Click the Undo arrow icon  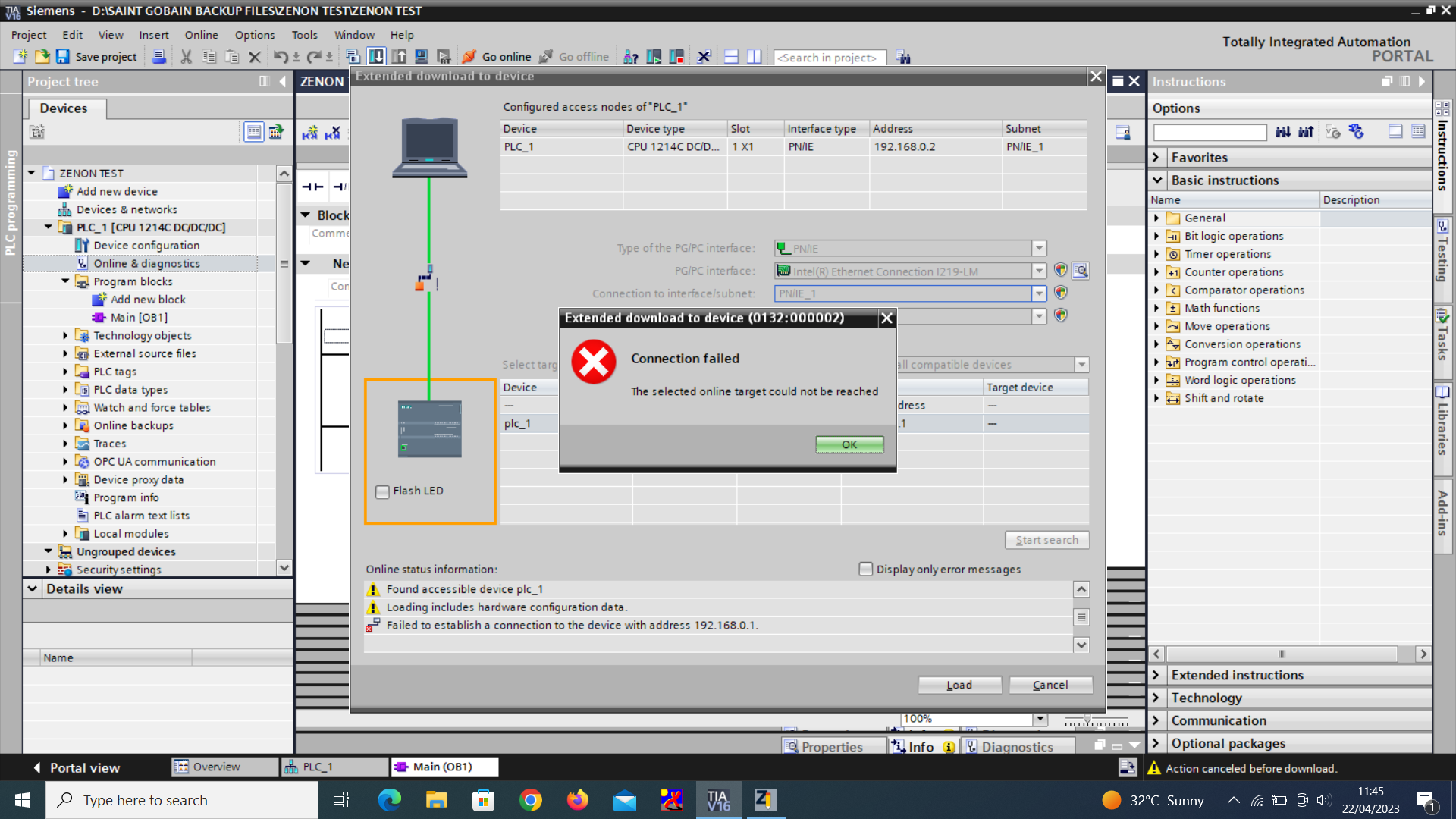(281, 57)
